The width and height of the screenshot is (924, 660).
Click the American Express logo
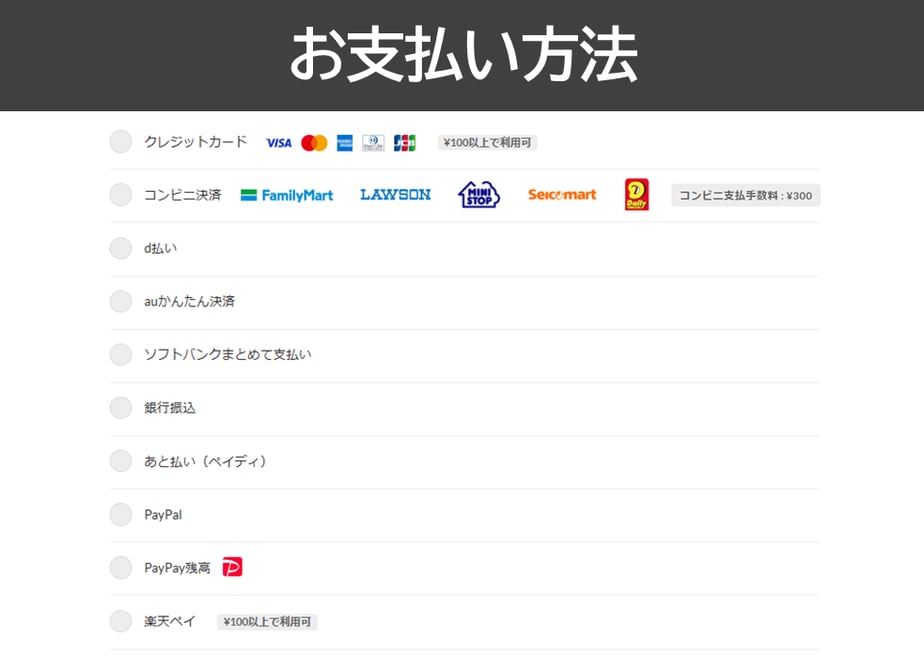345,143
